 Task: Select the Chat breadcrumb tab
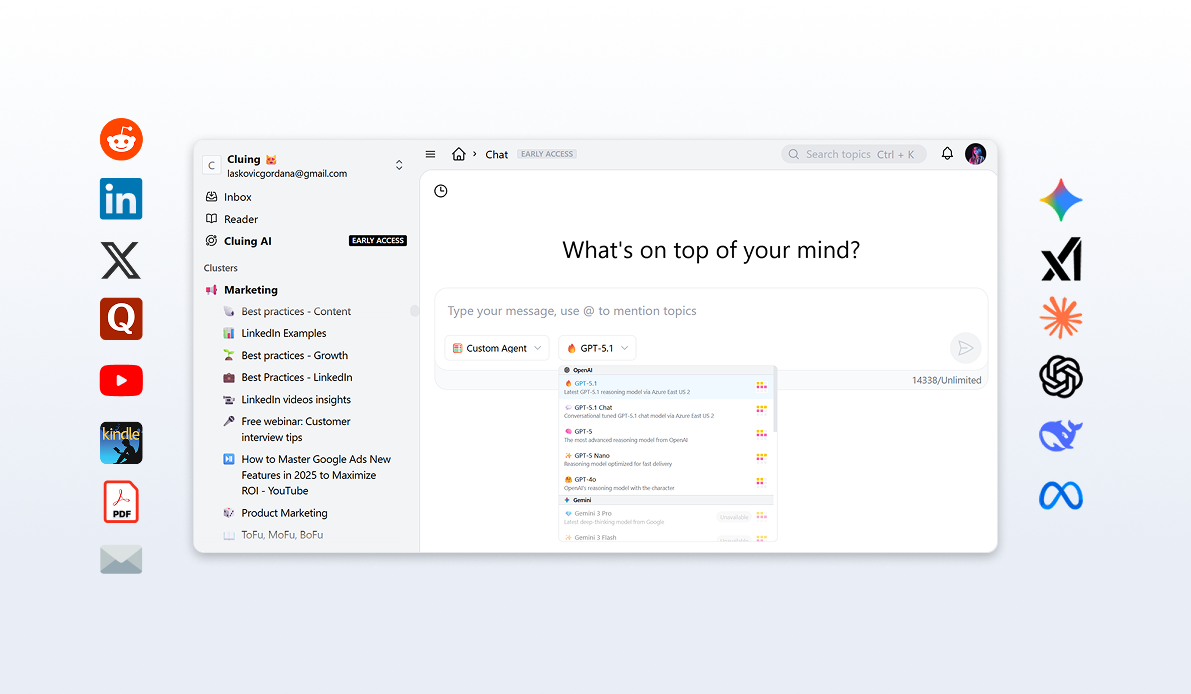click(496, 154)
